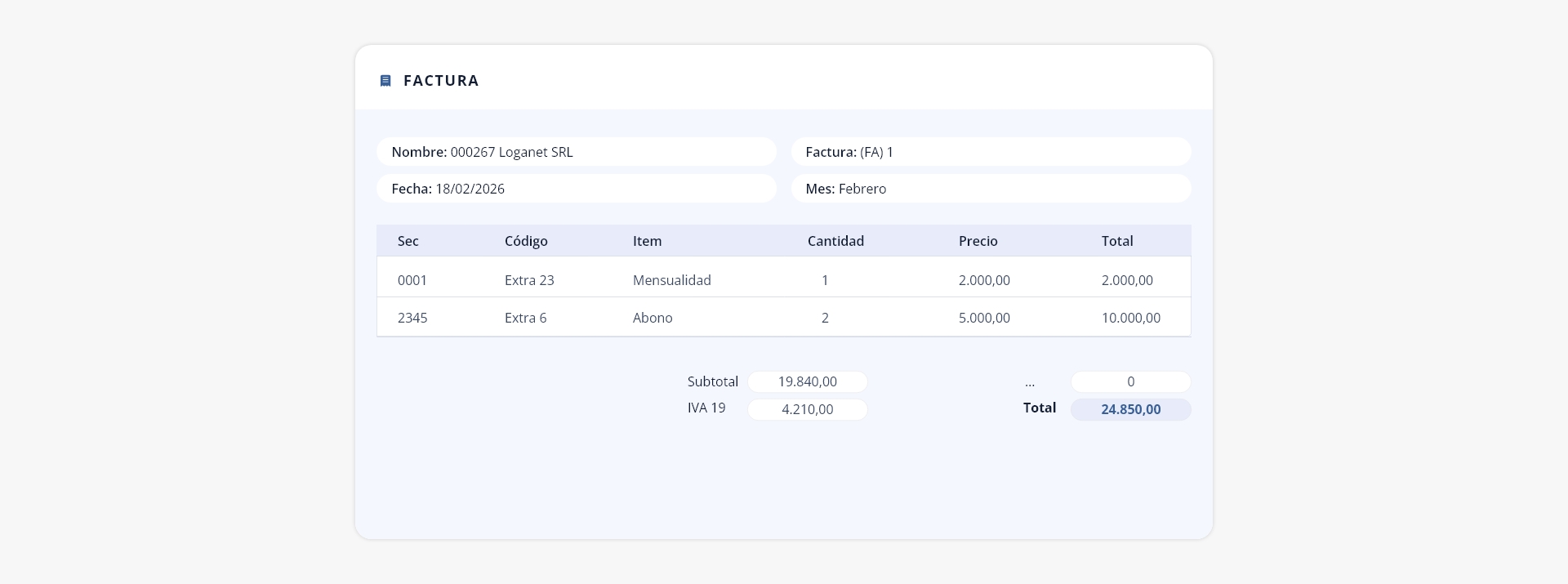Click the highlighted Total 24.850,00 box
1568x584 pixels.
pyautogui.click(x=1131, y=409)
